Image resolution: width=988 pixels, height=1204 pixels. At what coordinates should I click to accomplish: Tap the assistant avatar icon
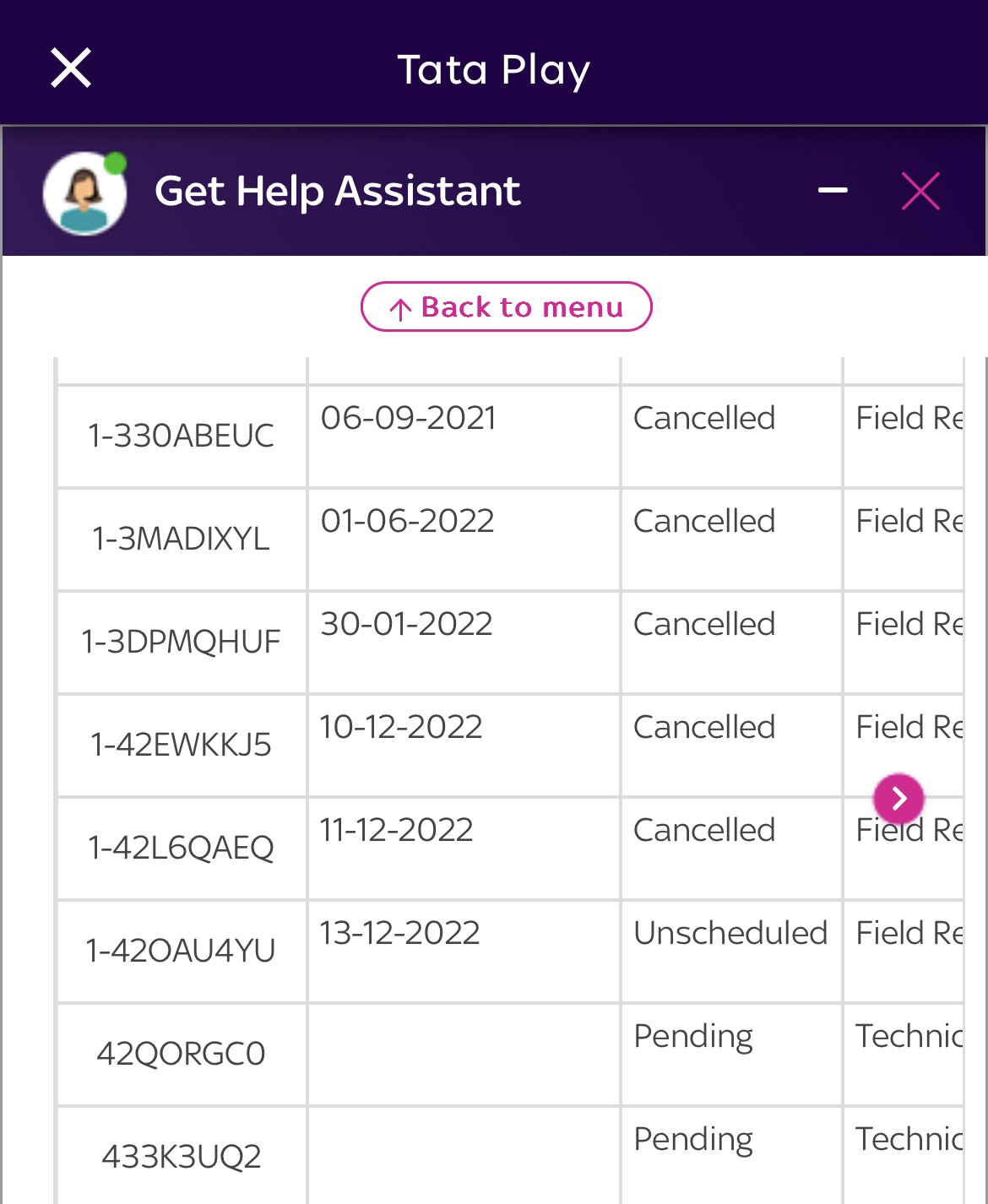point(85,193)
